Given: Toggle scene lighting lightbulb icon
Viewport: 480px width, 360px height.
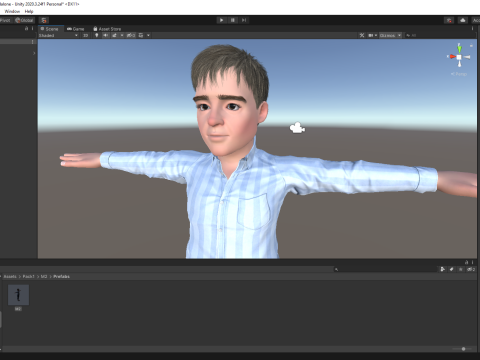Looking at the screenshot, I should pos(97,35).
